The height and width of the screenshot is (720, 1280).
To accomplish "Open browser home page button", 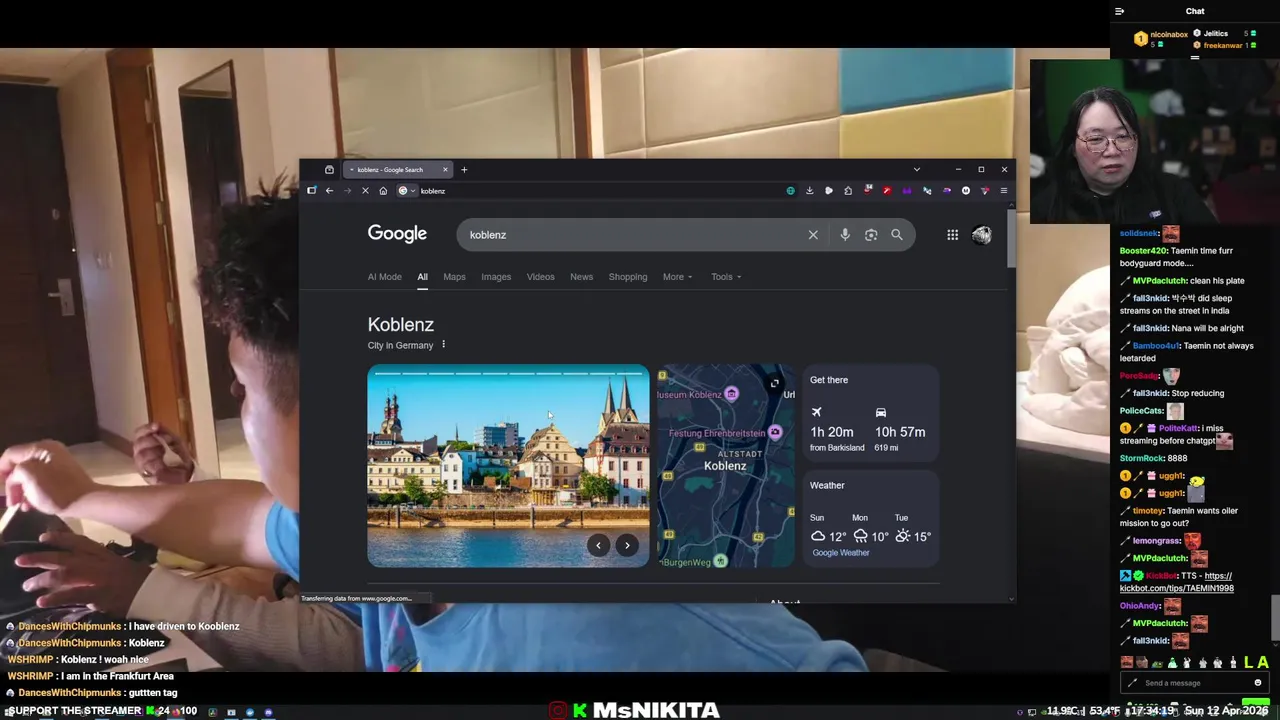I will 383,191.
